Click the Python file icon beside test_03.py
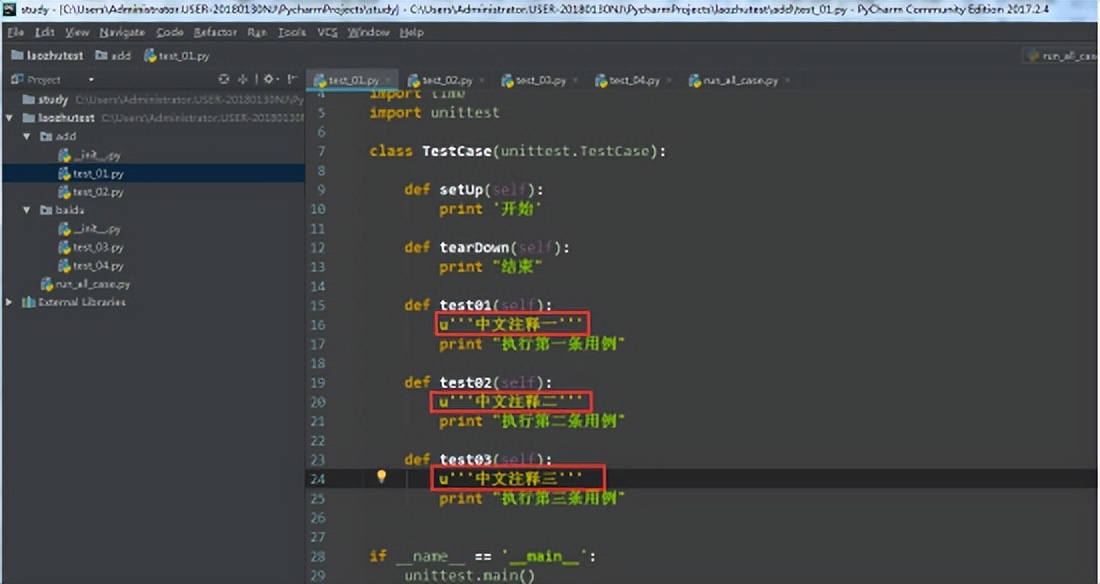Viewport: 1100px width, 584px height. pyautogui.click(x=65, y=246)
